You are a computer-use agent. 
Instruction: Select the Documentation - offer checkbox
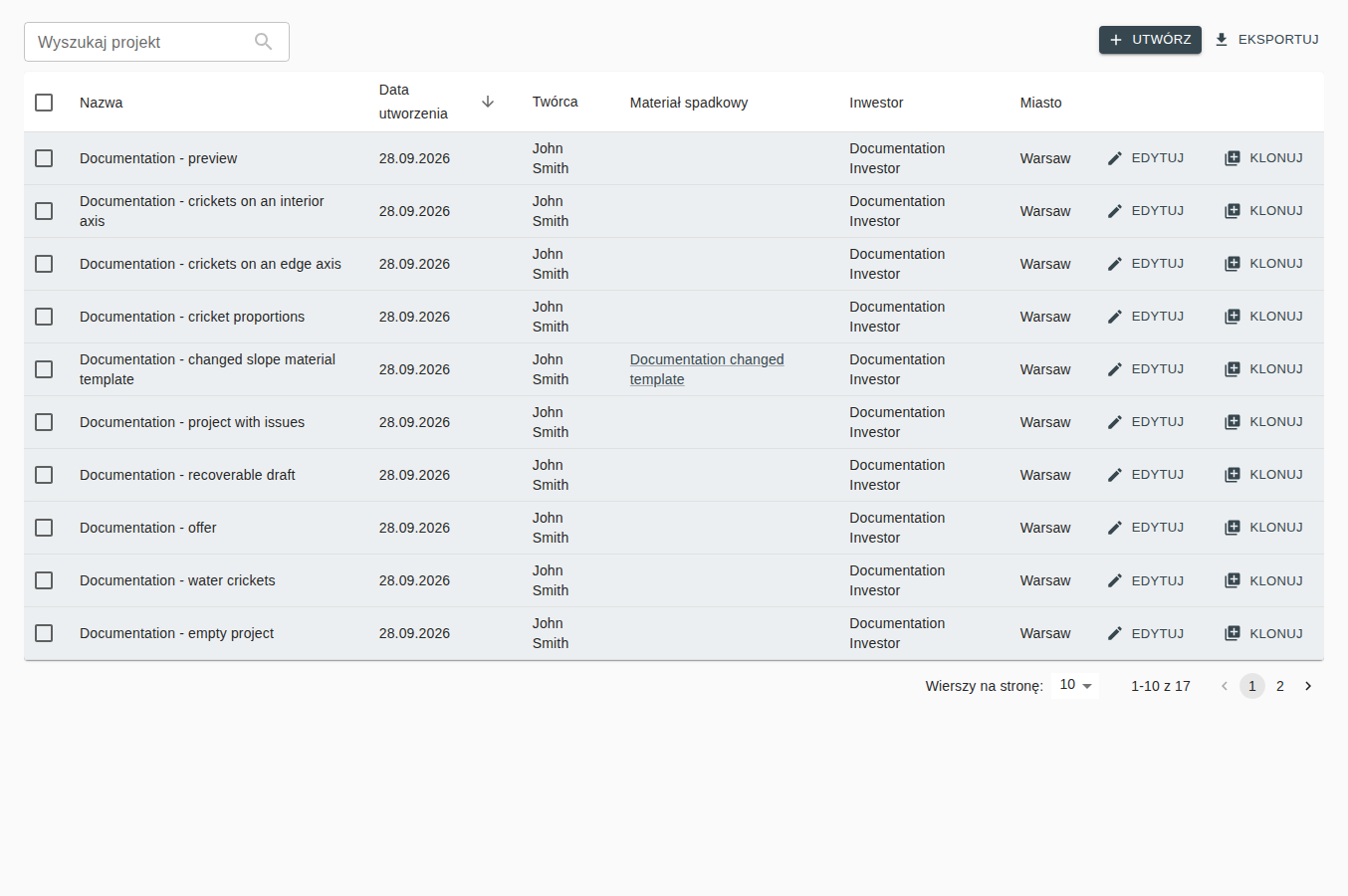[44, 528]
